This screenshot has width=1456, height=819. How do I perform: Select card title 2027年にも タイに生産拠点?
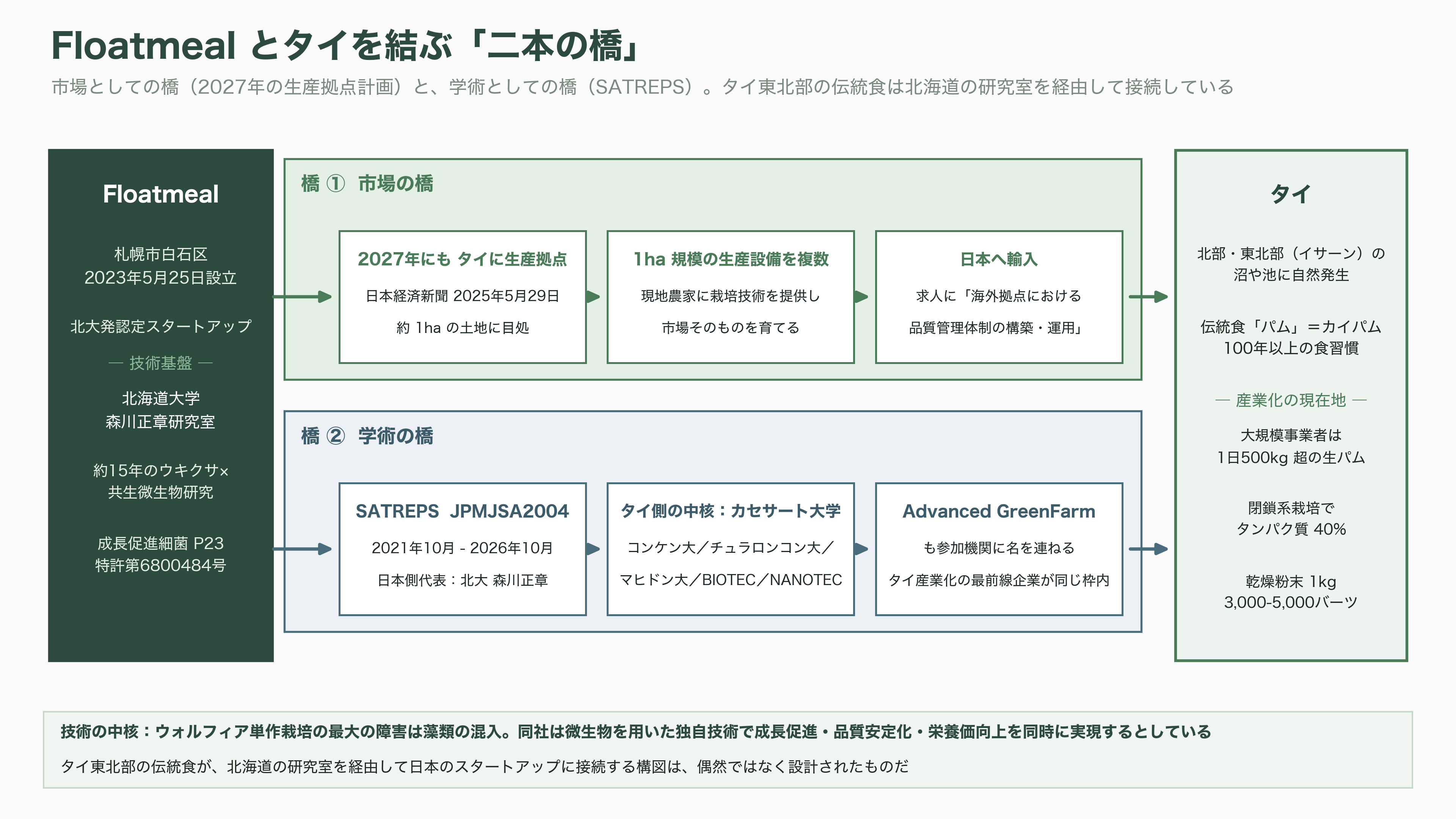click(x=462, y=259)
